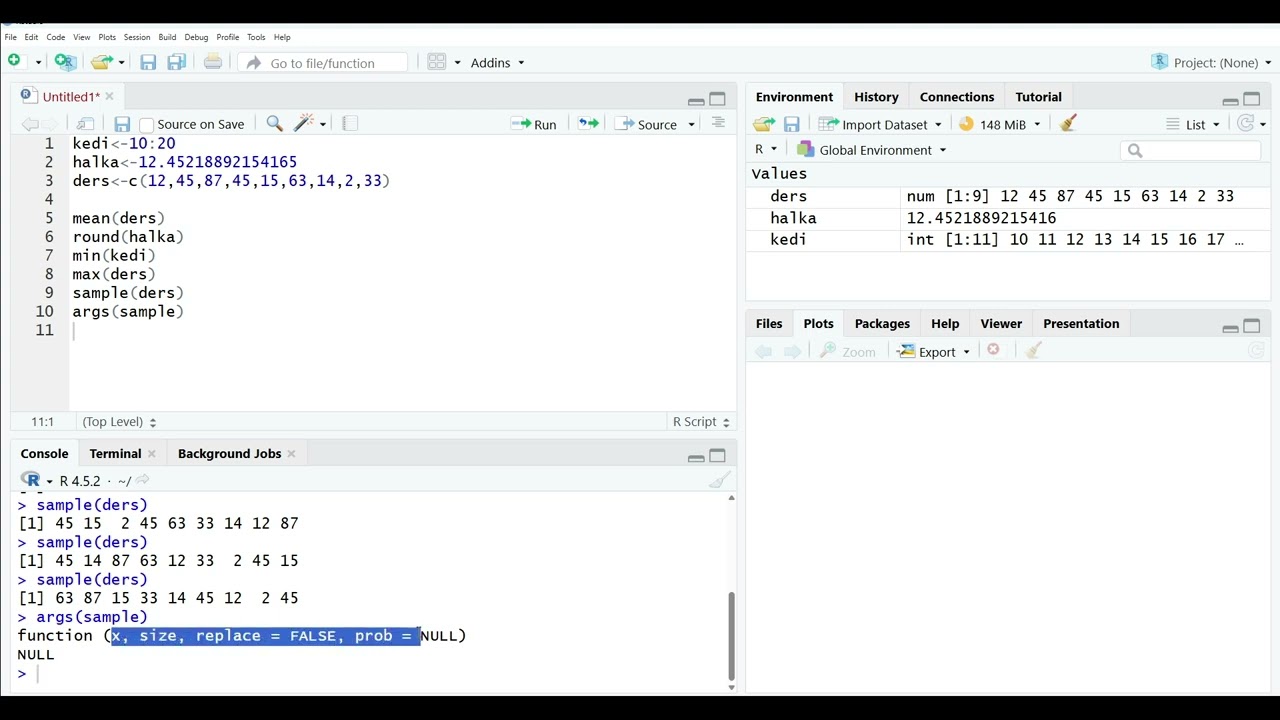Refresh the environment list
Viewport: 1280px width, 720px height.
[1245, 124]
